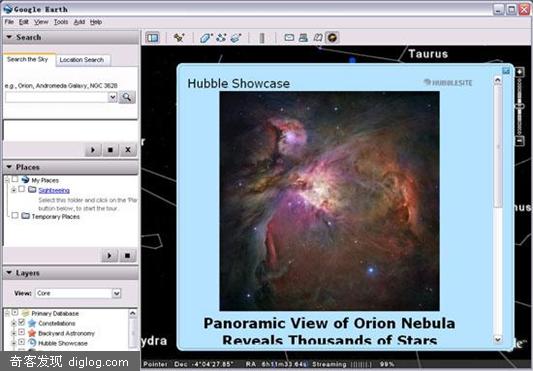Click the Show in Google Maps icon
The image size is (533, 371).
pyautogui.click(x=317, y=37)
